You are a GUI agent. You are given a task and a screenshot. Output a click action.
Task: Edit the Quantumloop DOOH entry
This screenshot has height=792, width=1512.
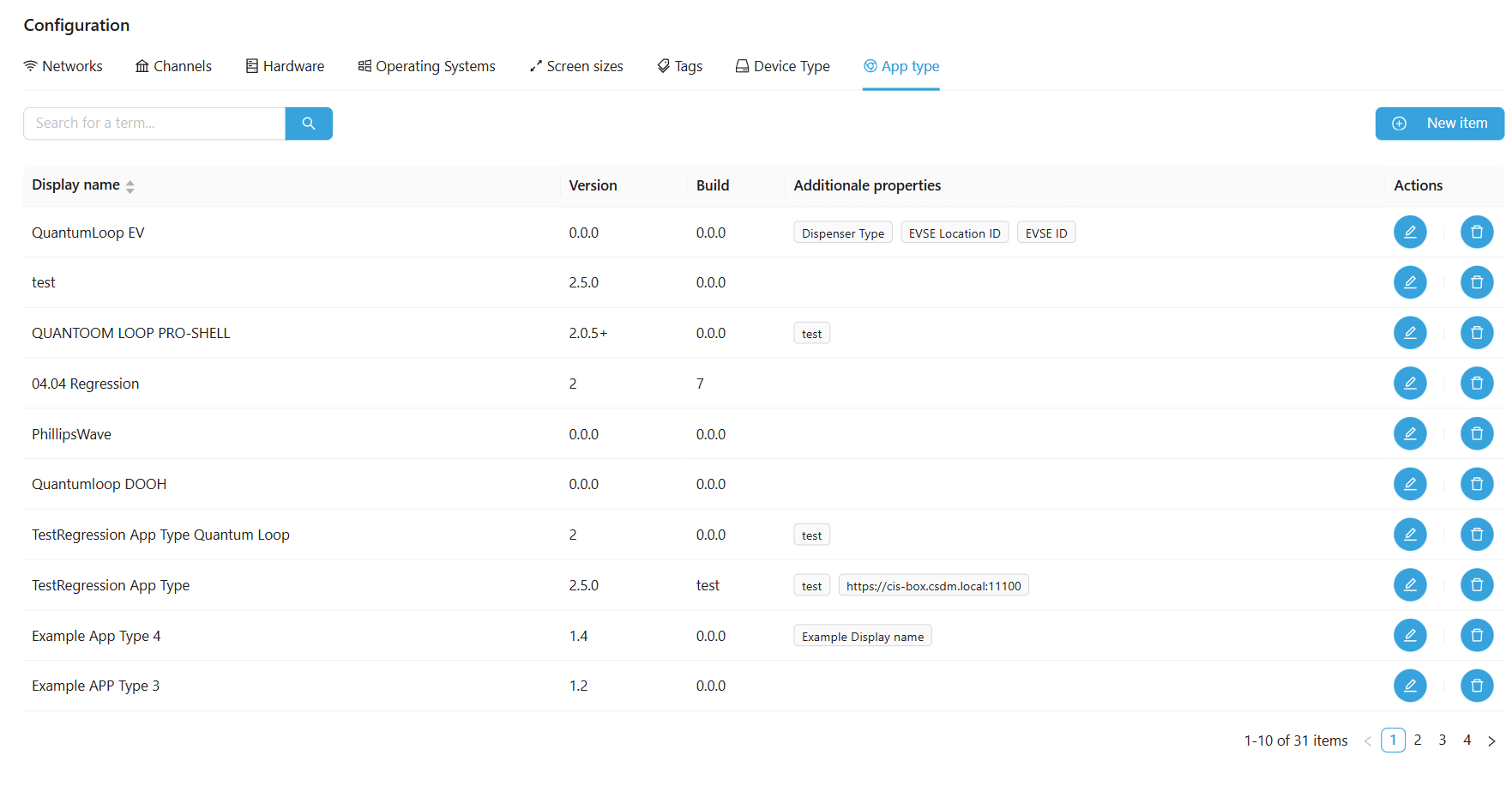(1409, 485)
